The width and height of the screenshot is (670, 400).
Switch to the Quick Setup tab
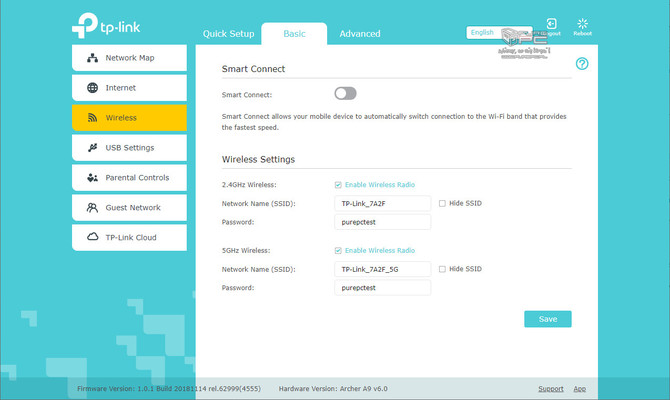click(228, 34)
